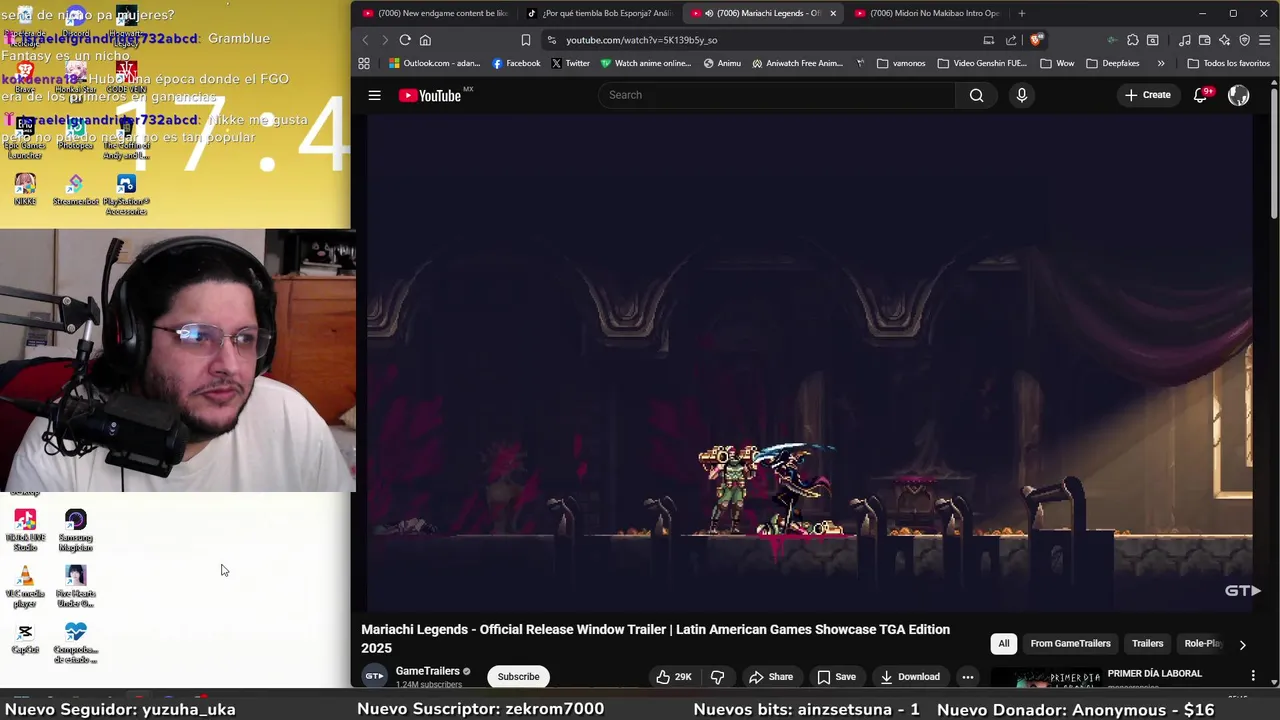
Task: Open Outlook.com bookmark
Action: 434,63
